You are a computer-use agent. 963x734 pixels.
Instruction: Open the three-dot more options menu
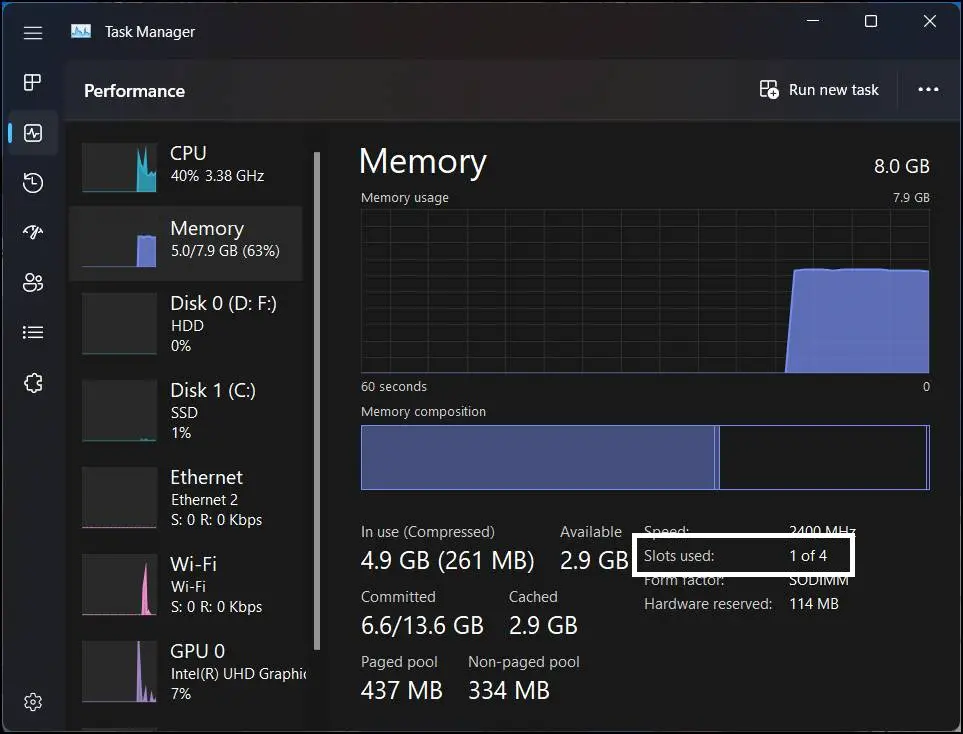(x=928, y=90)
